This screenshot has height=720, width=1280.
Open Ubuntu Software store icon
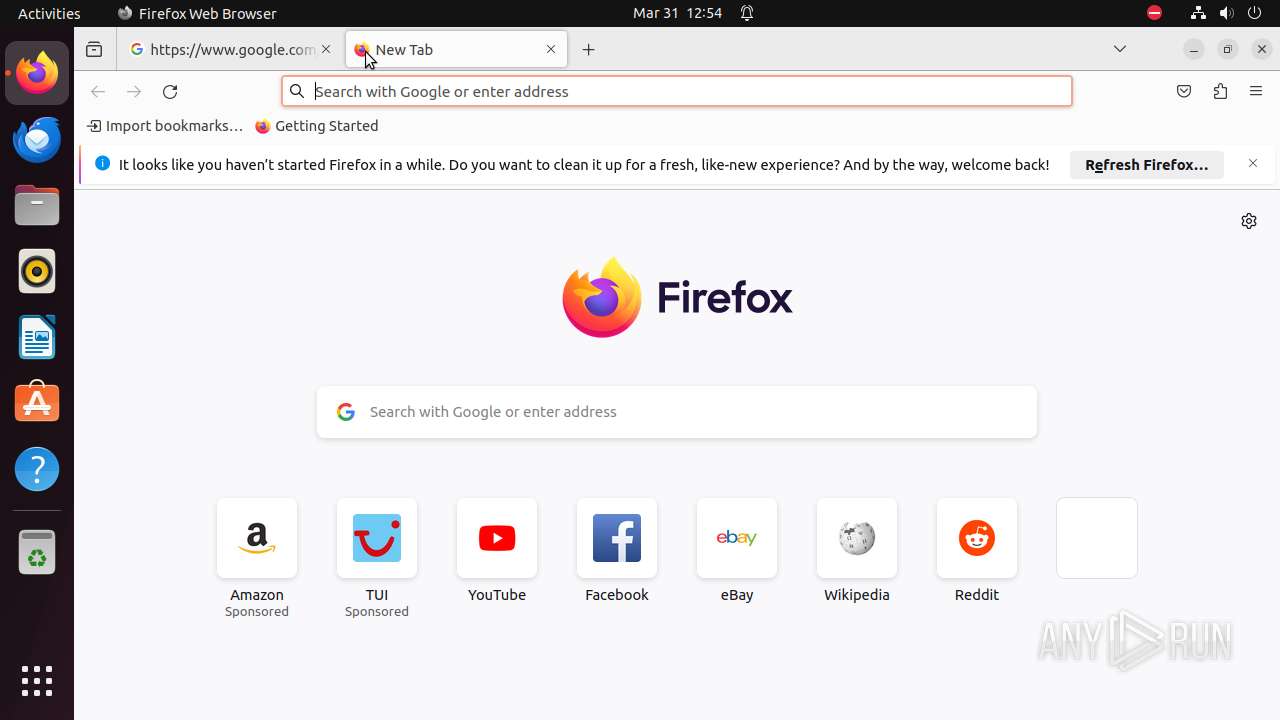37,403
